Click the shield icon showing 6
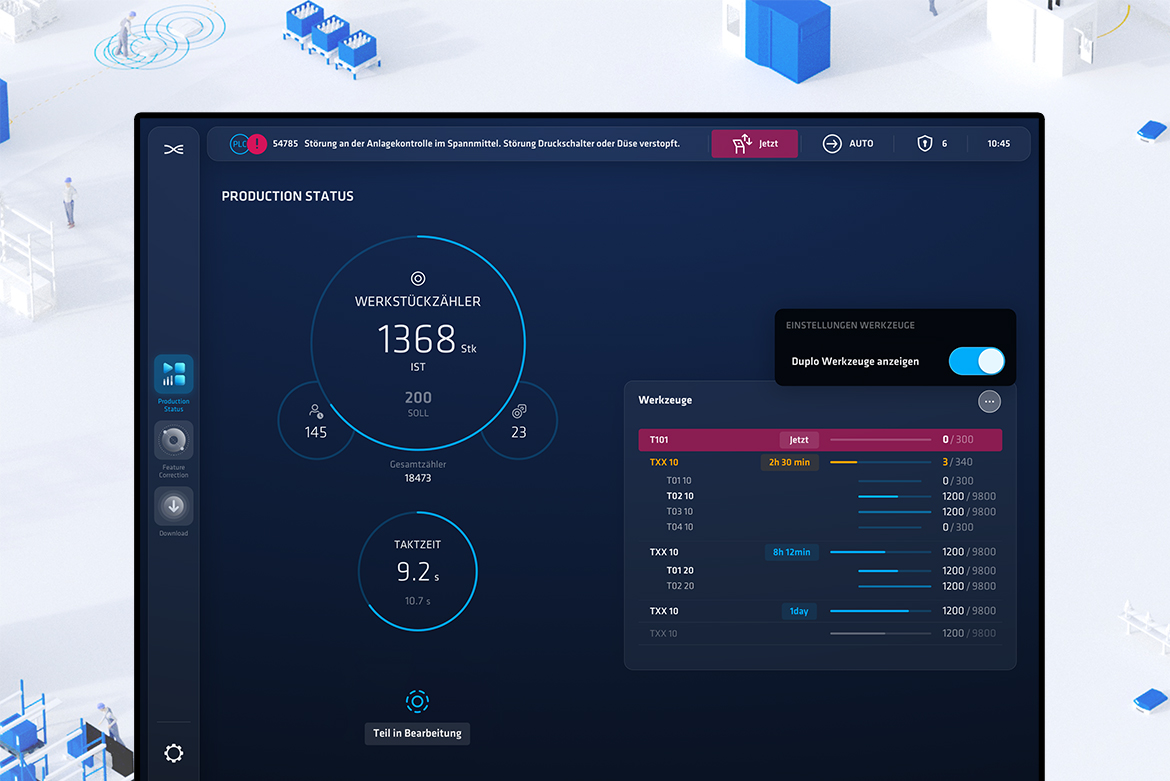 click(925, 143)
